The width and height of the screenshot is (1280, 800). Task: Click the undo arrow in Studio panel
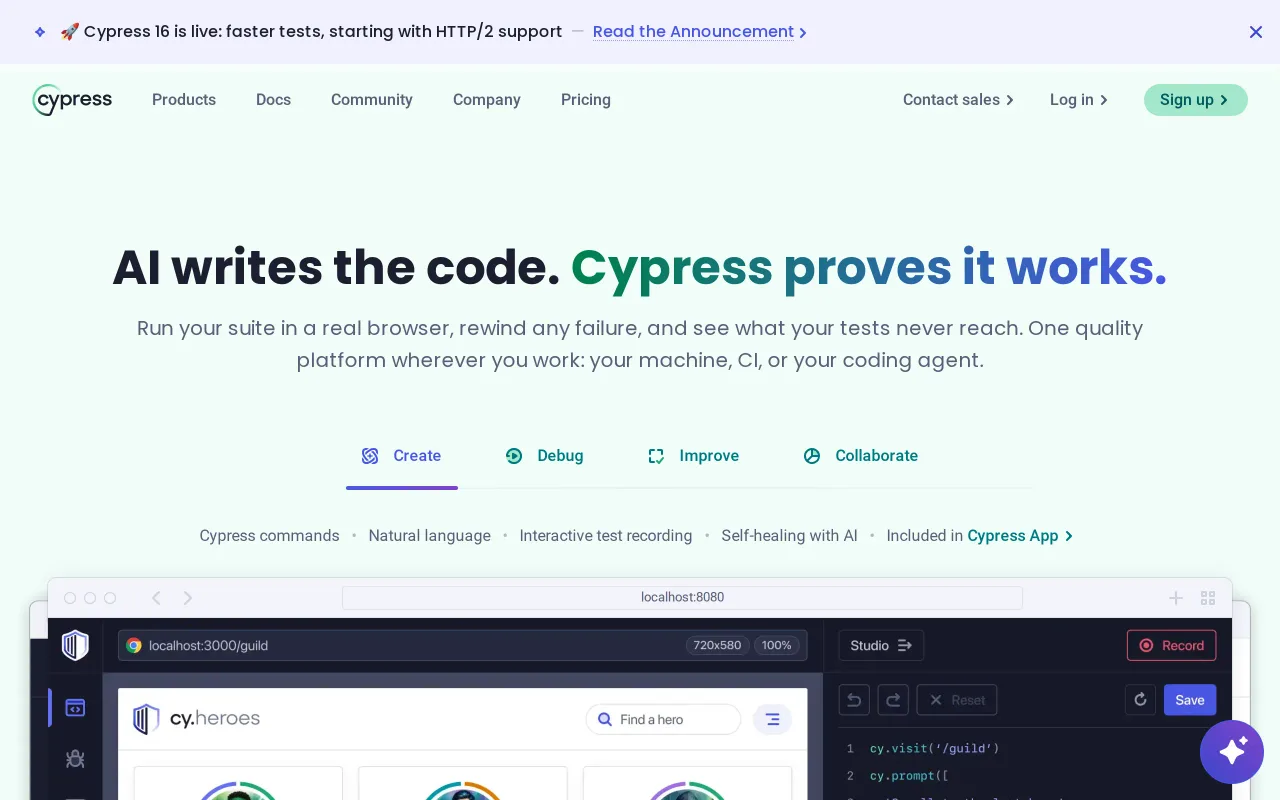pos(854,700)
